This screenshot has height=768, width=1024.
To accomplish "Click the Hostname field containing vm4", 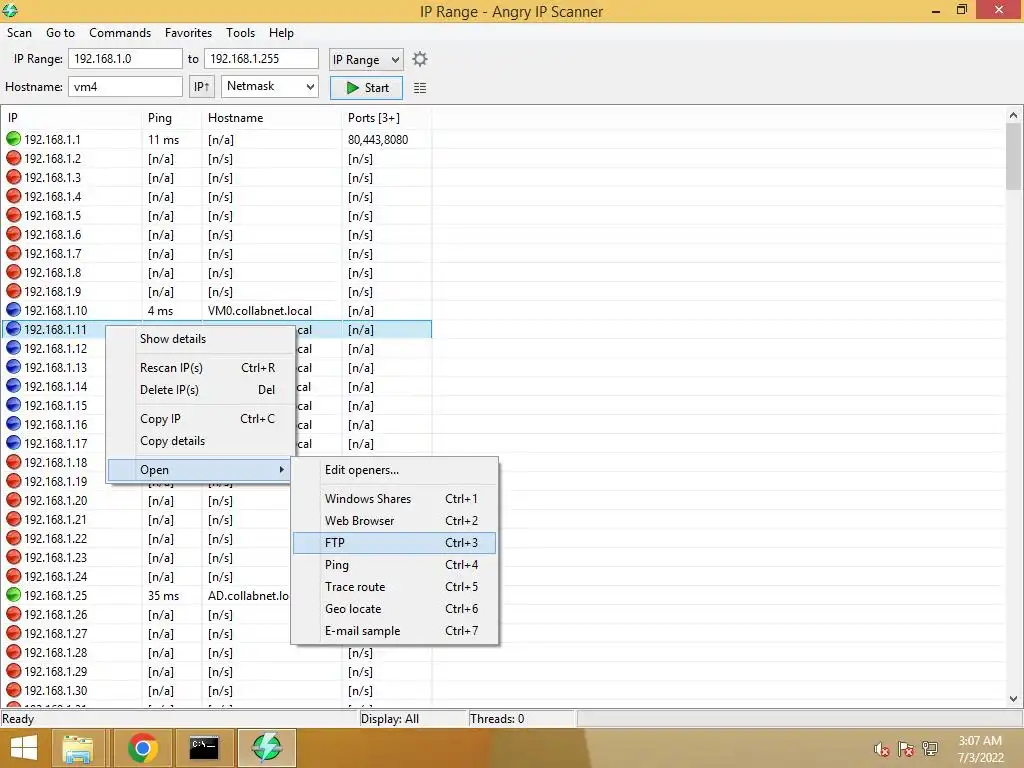I will [x=125, y=86].
